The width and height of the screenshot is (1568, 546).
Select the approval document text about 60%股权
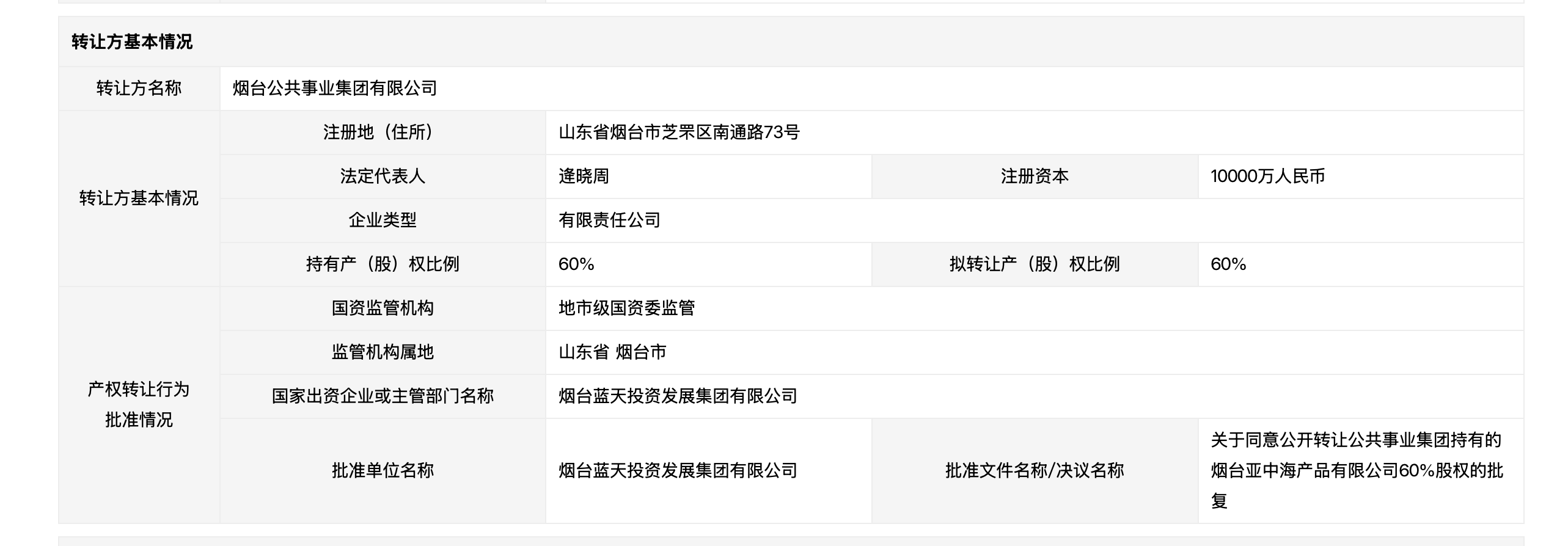[1357, 471]
